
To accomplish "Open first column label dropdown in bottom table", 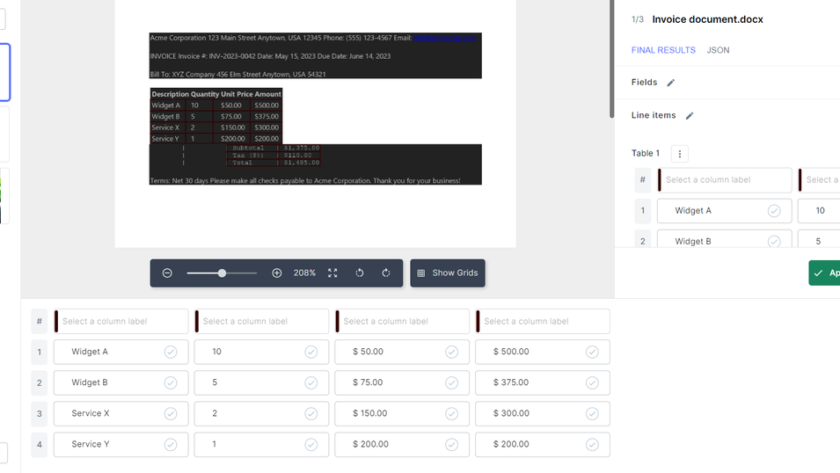I will (122, 322).
